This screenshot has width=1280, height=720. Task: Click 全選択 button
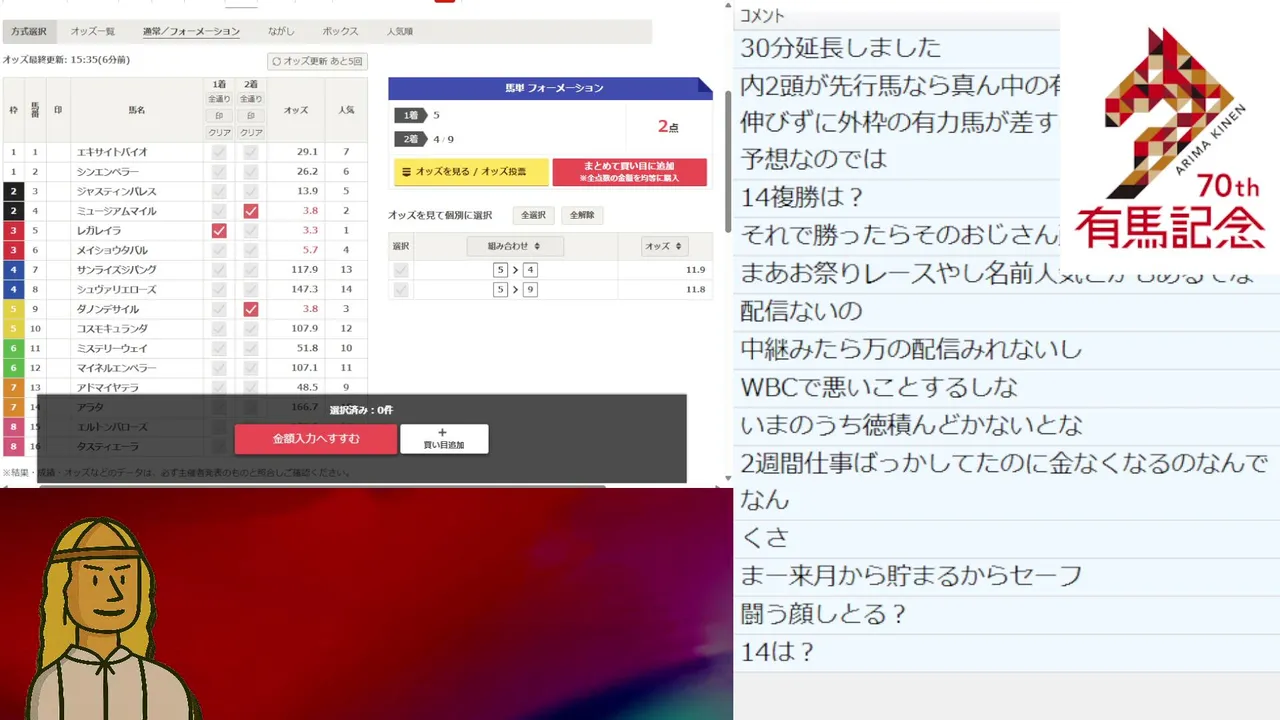pyautogui.click(x=533, y=215)
